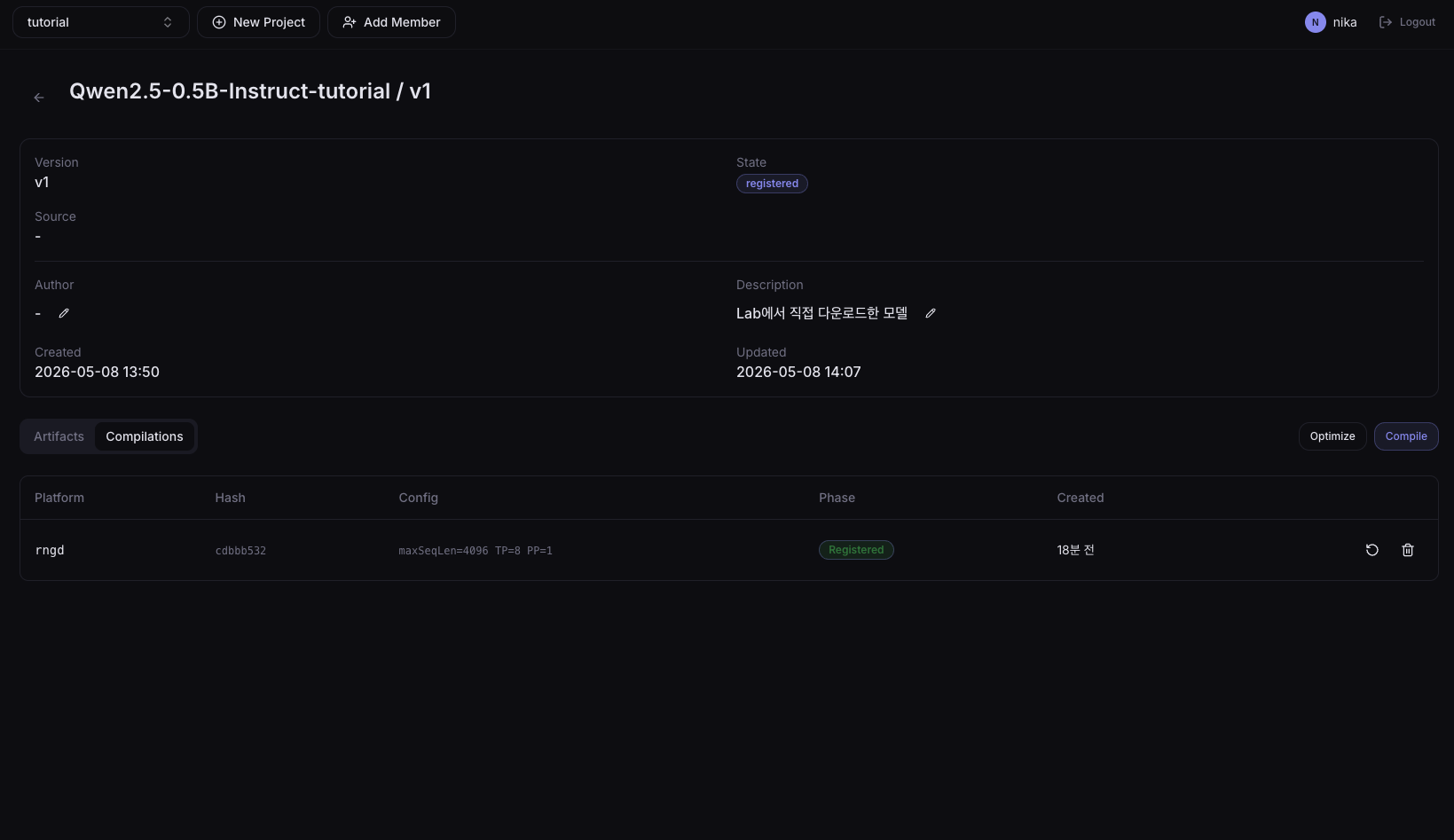Click the created time 18분 전
This screenshot has height=840, width=1454.
tap(1075, 550)
